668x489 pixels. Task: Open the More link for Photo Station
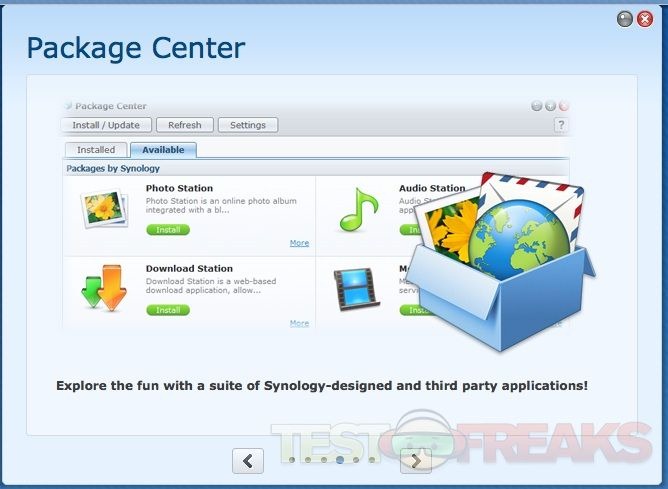(x=299, y=243)
